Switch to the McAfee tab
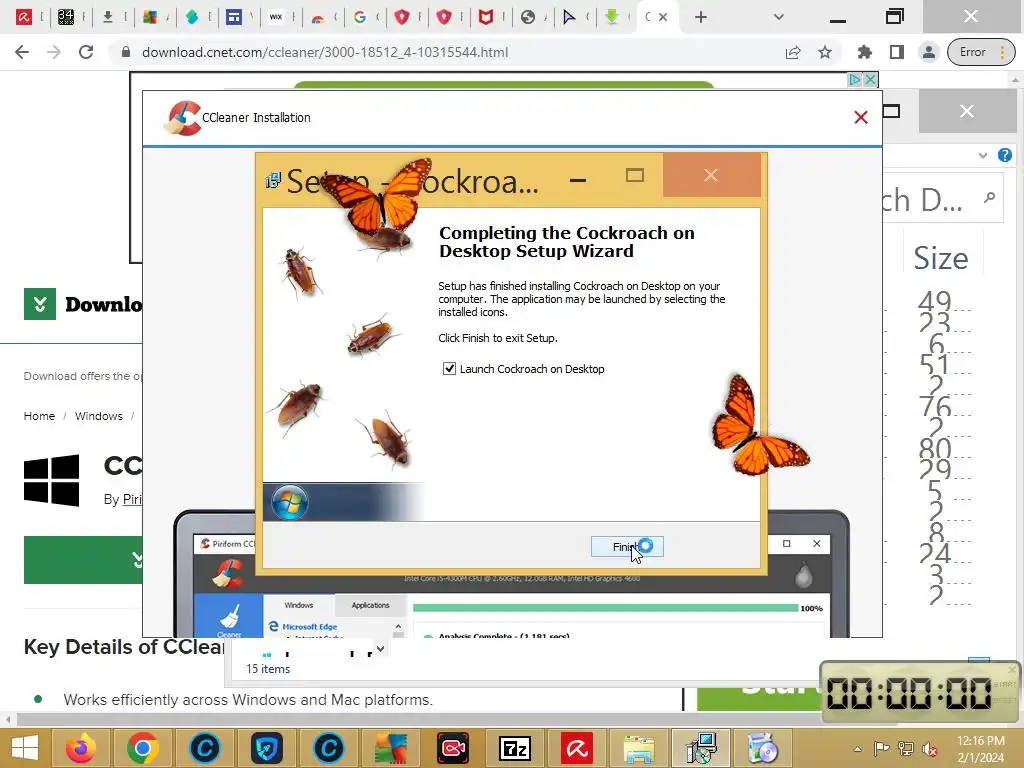The height and width of the screenshot is (768, 1024). pos(485,17)
